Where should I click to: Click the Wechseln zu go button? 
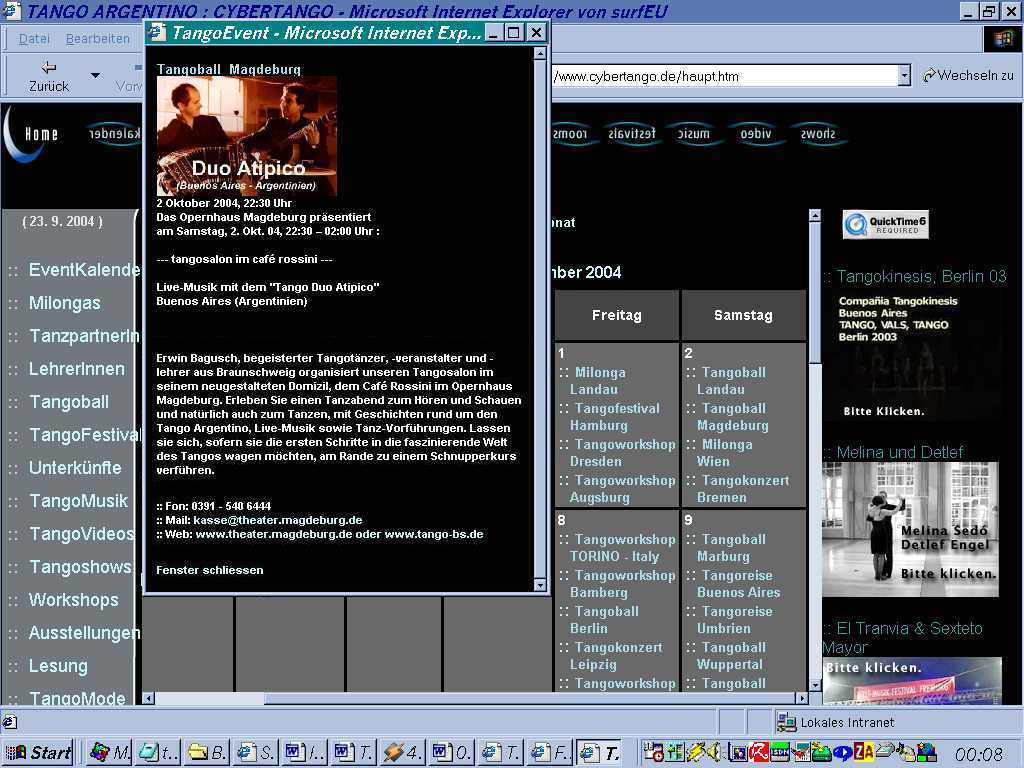pyautogui.click(x=968, y=76)
